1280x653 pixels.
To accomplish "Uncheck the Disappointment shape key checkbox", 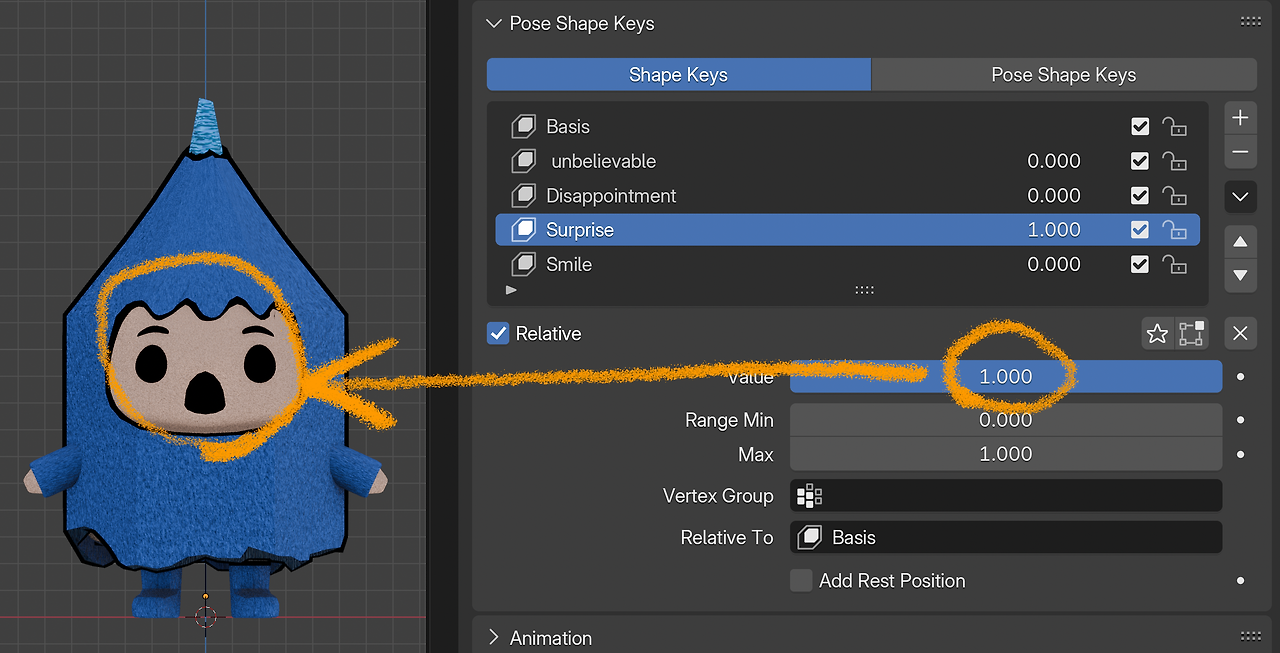I will click(x=1140, y=195).
